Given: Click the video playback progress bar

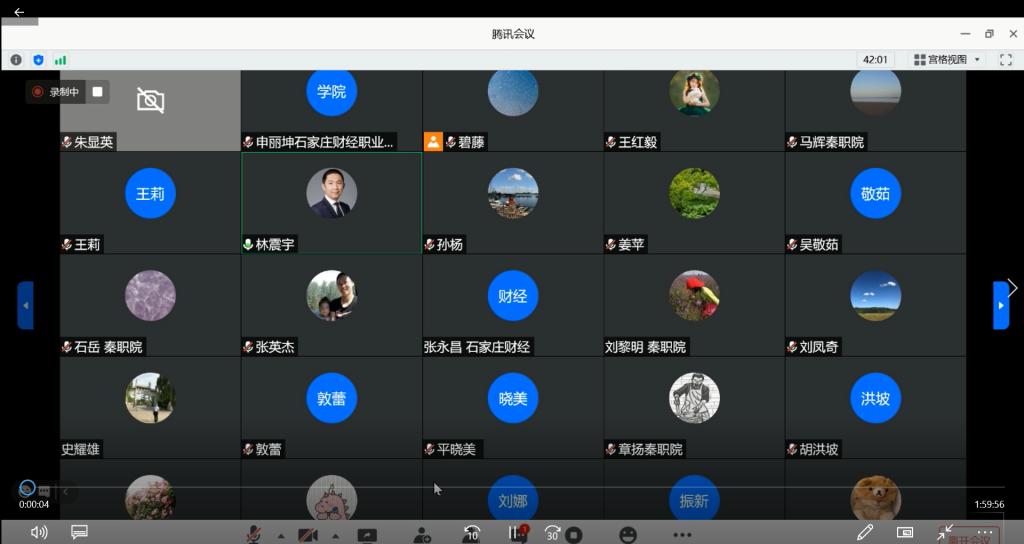Looking at the screenshot, I should coord(500,487).
